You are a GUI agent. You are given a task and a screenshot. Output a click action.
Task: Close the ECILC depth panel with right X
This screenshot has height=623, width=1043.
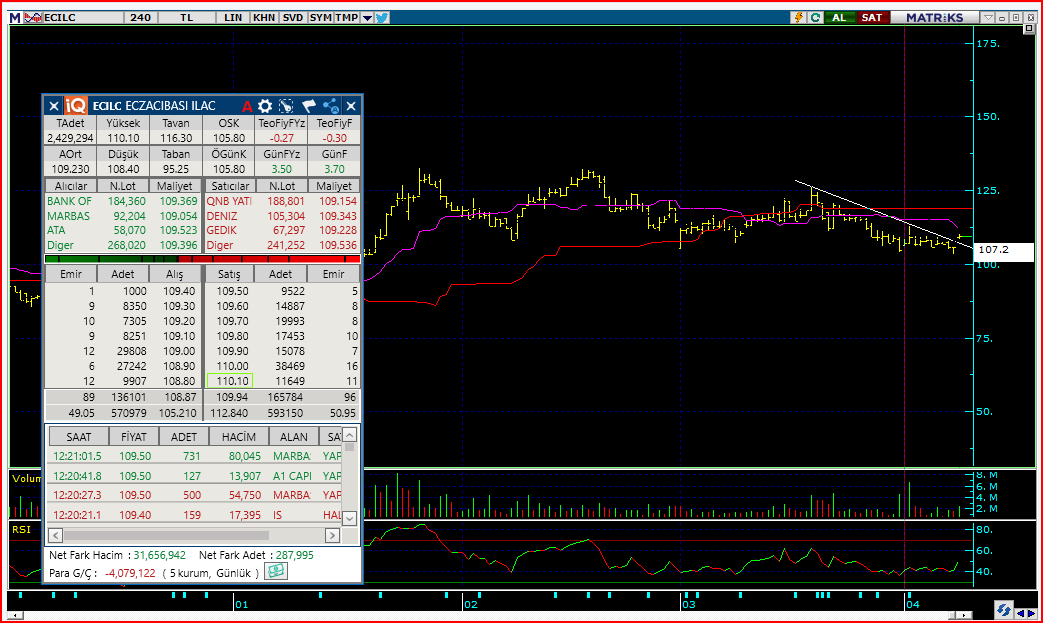351,106
